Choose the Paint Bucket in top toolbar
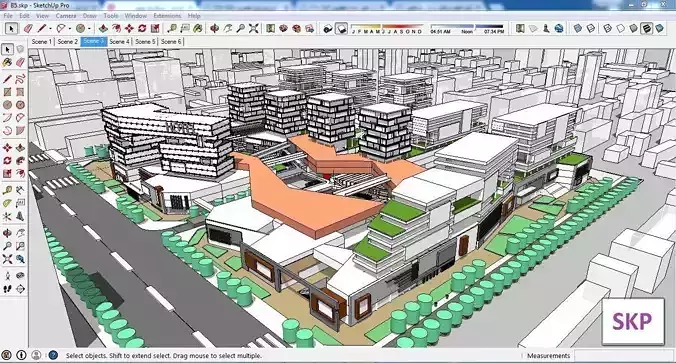Image resolution: width=676 pixels, height=363 pixels. [x=198, y=28]
